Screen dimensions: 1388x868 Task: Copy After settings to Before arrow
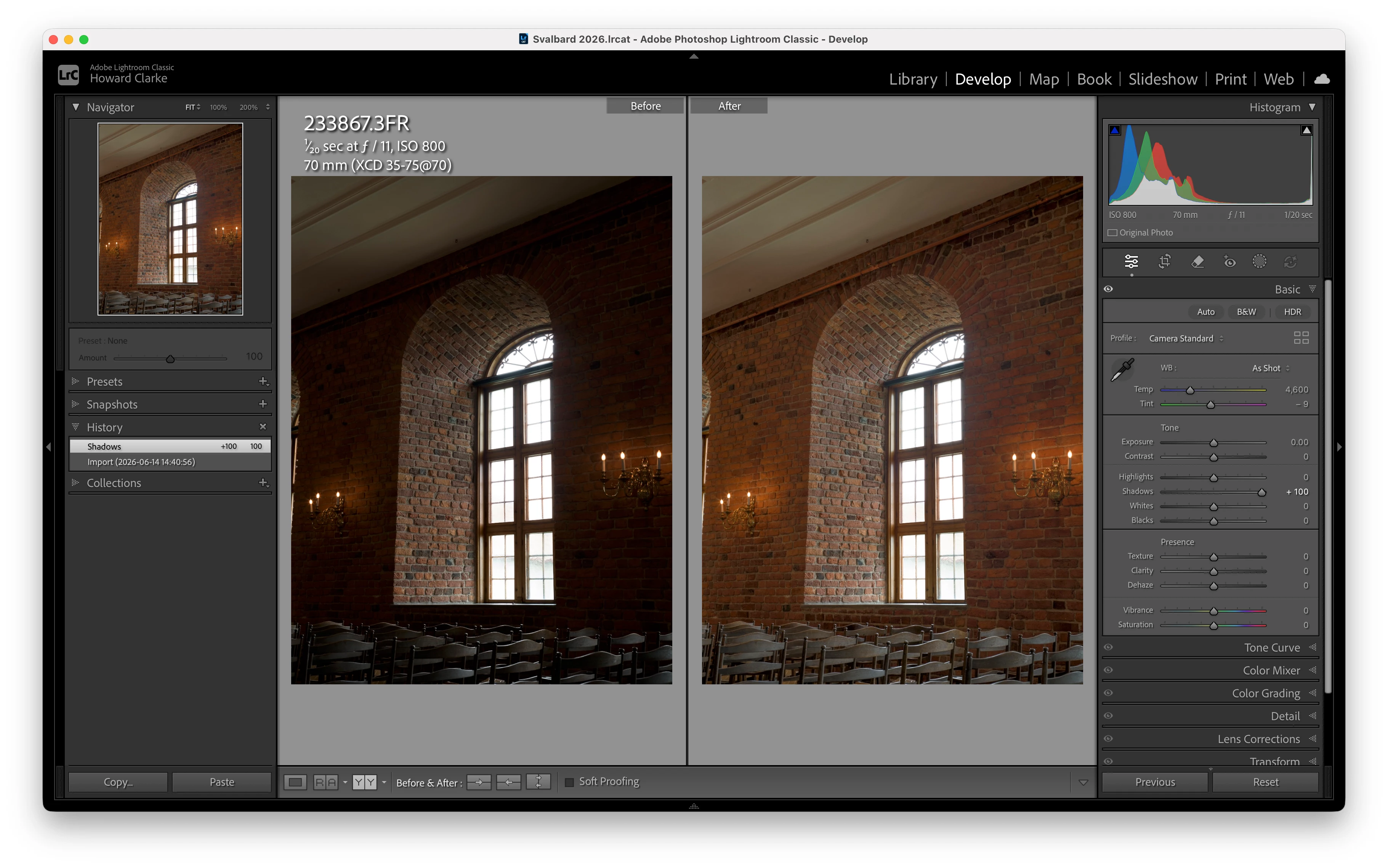click(508, 782)
